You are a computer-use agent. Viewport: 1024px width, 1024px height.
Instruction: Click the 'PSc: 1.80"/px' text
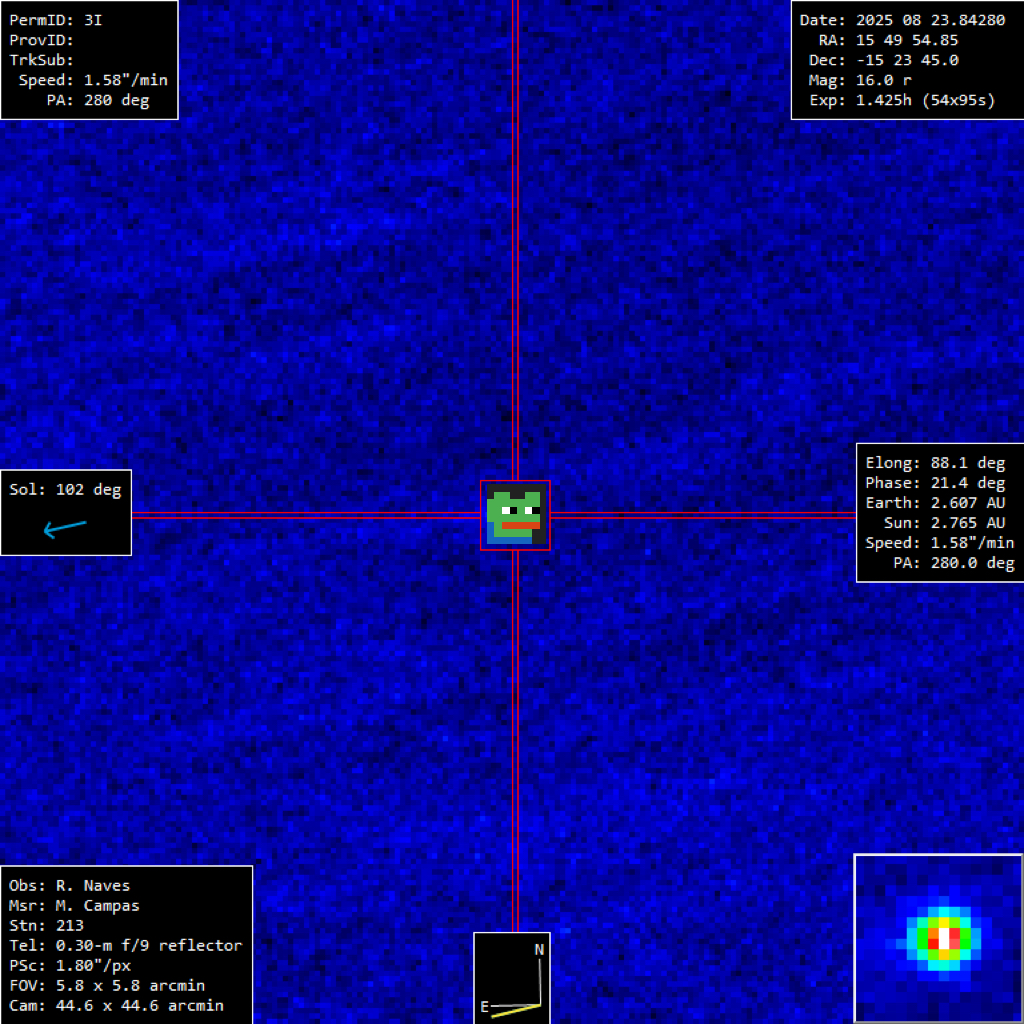[x=70, y=966]
